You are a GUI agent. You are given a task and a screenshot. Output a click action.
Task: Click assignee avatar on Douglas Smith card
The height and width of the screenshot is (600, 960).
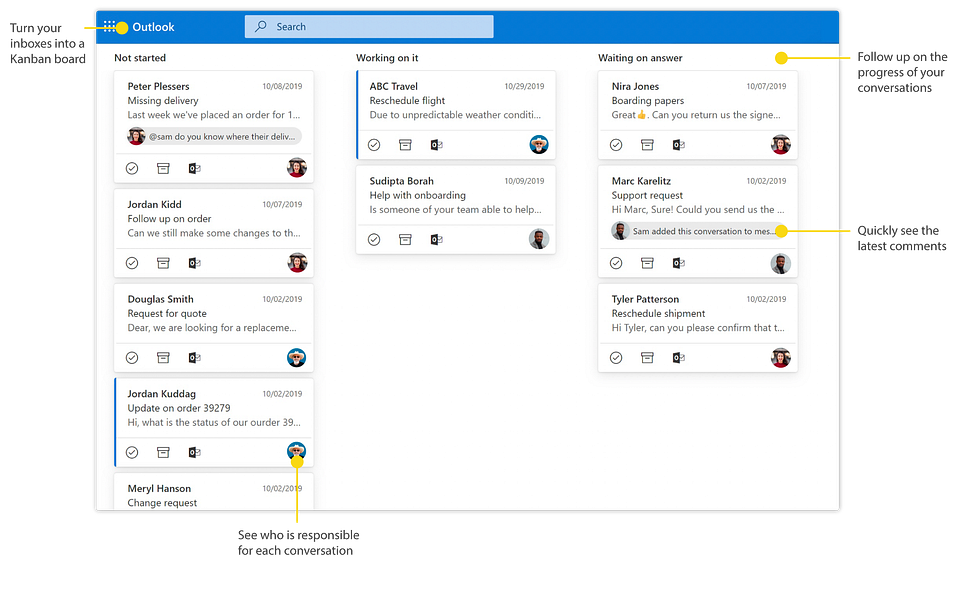(296, 358)
